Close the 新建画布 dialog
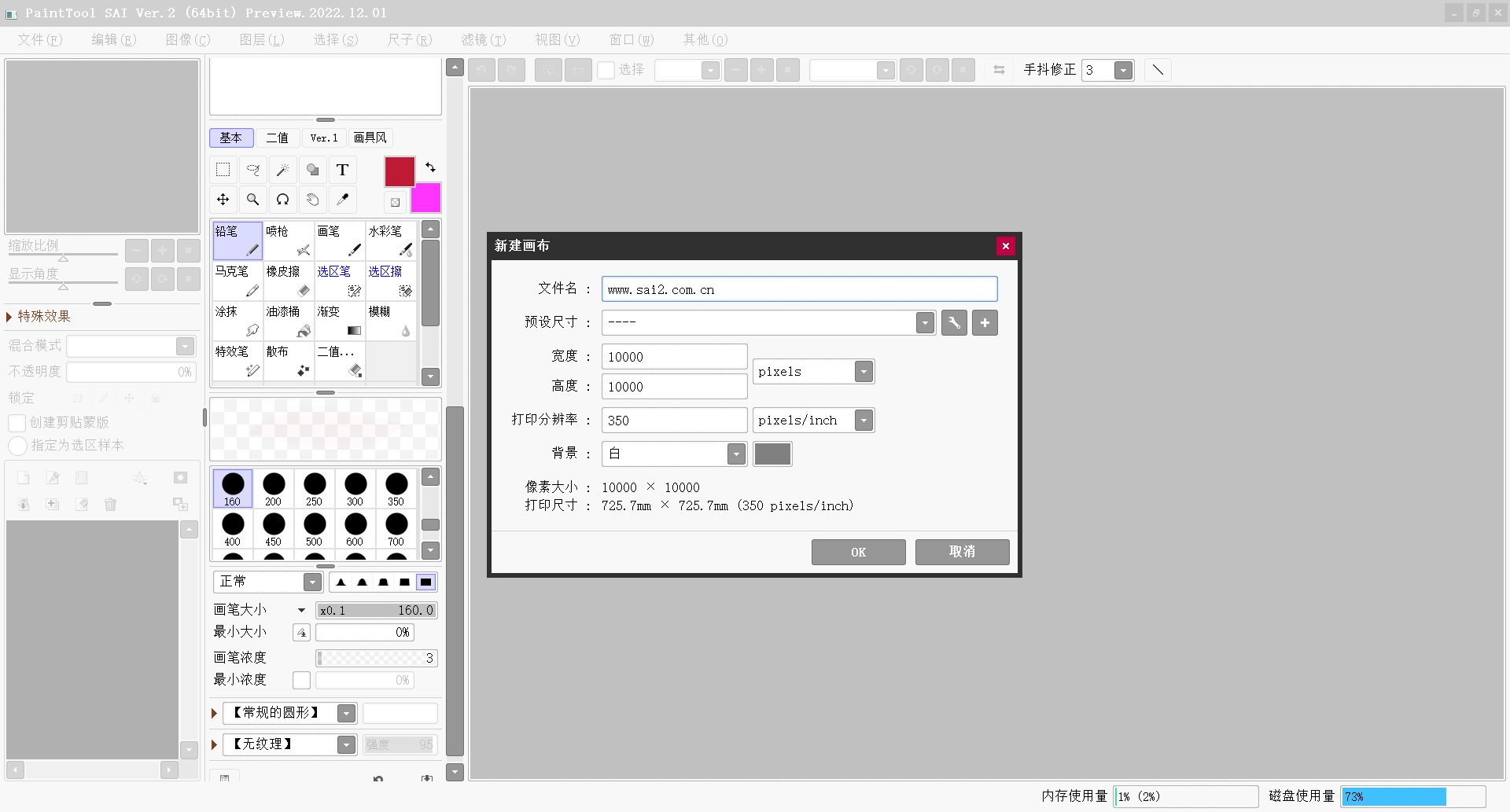Image resolution: width=1510 pixels, height=812 pixels. pyautogui.click(x=1006, y=246)
